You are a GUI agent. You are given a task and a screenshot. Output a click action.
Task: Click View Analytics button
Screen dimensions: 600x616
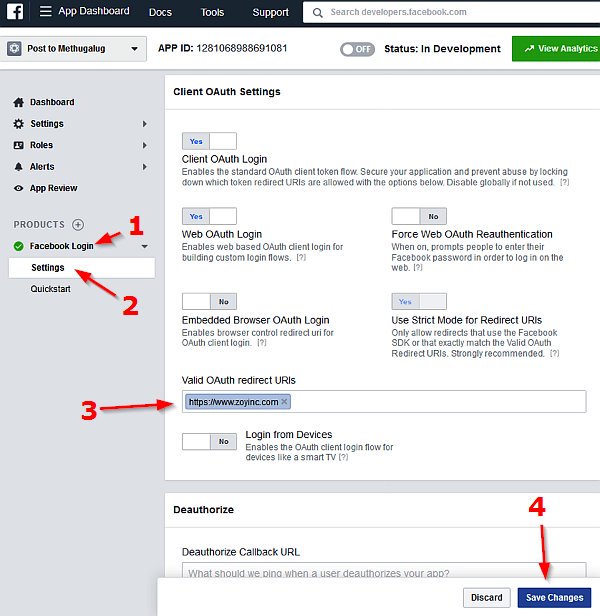[556, 49]
